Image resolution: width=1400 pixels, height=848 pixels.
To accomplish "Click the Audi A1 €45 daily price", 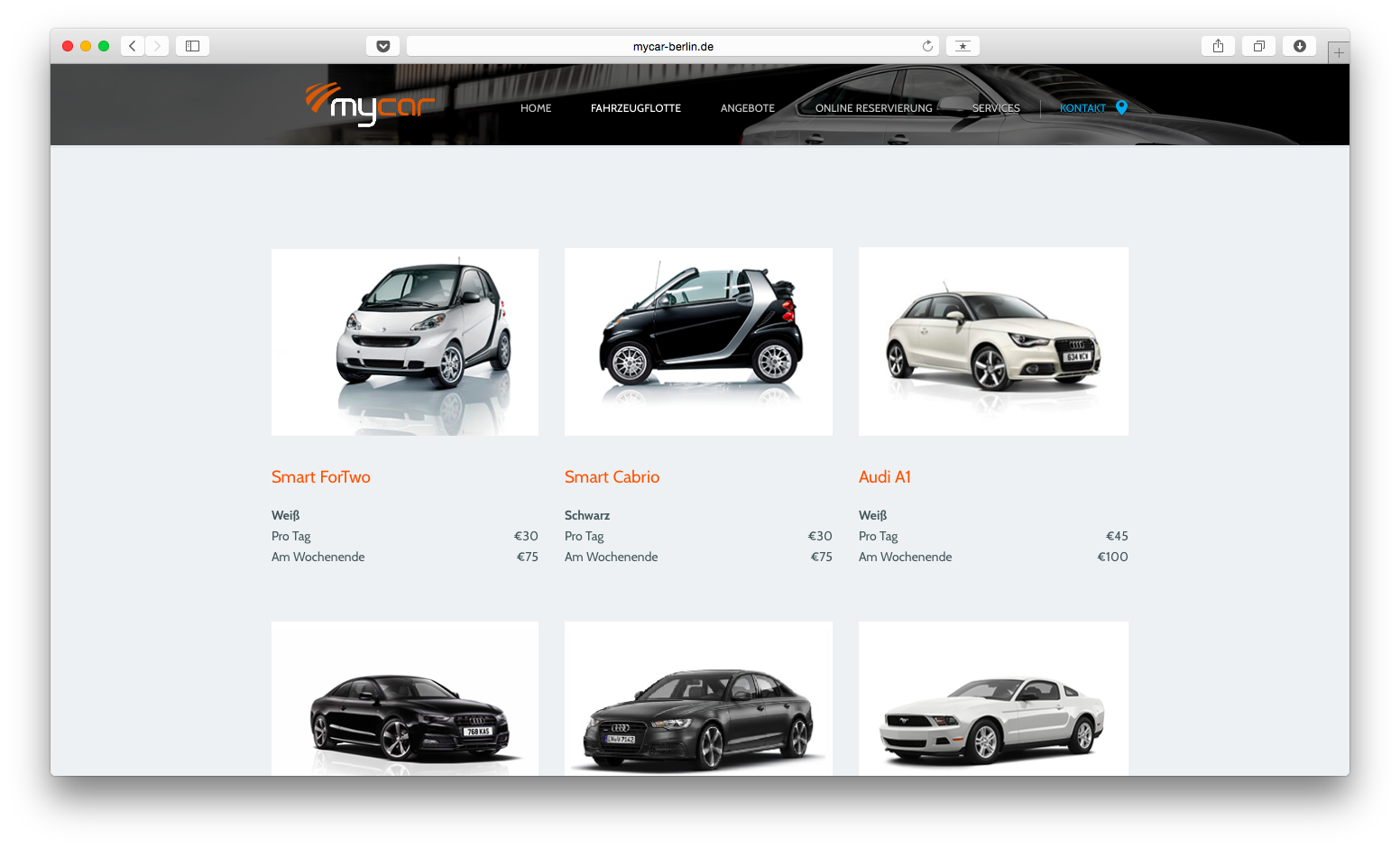I will coord(1117,536).
